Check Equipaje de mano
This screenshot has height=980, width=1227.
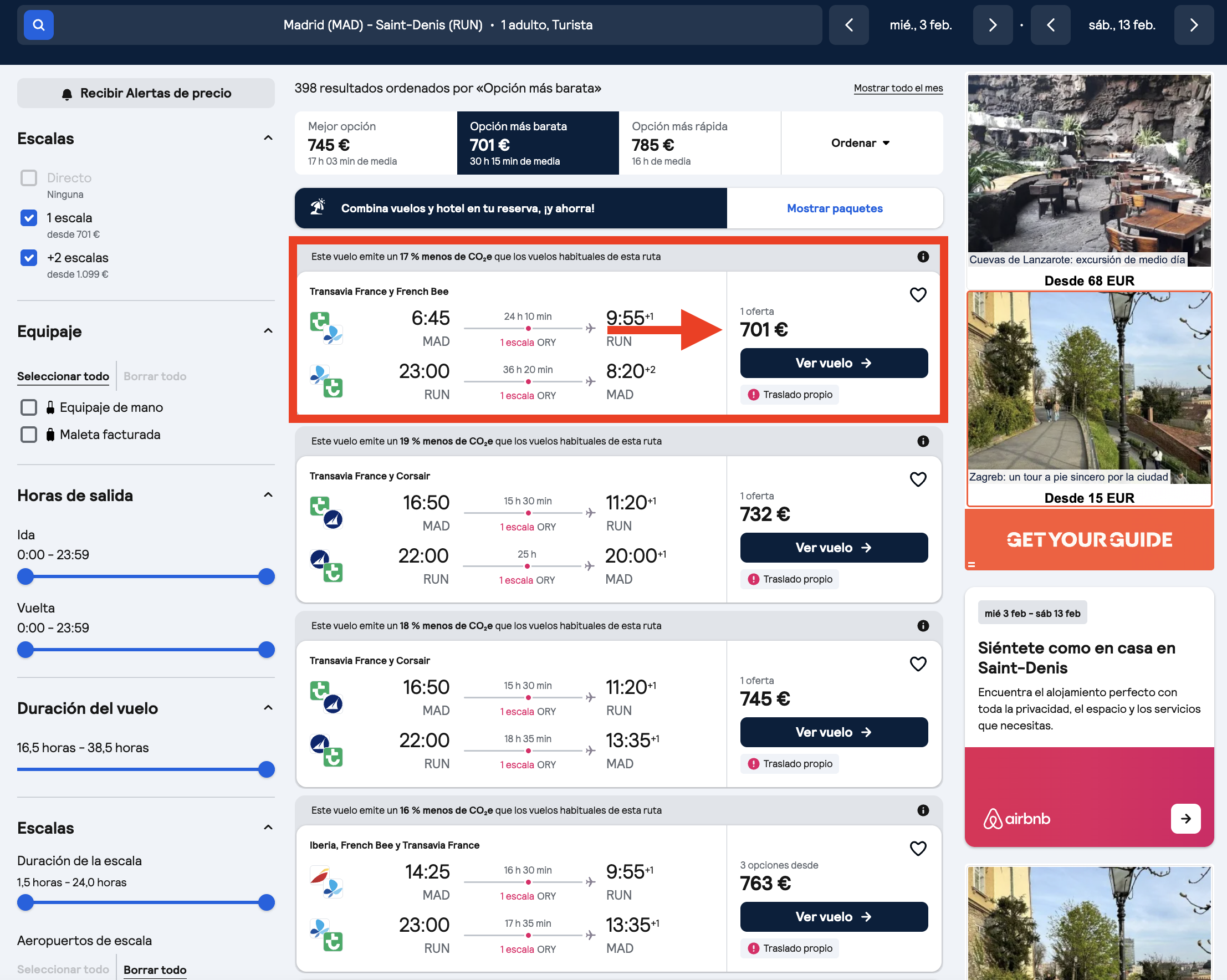tap(28, 407)
